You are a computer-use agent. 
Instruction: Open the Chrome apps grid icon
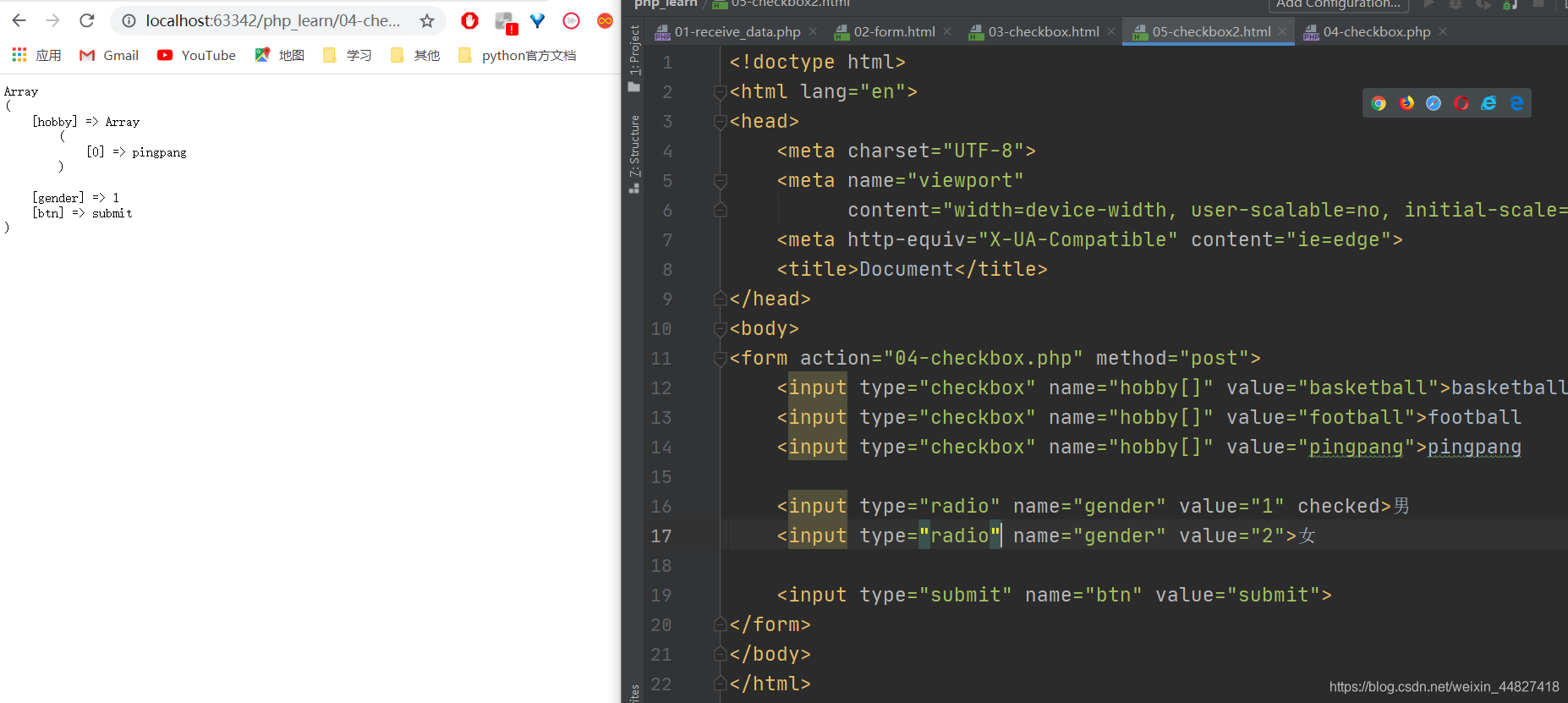[19, 55]
